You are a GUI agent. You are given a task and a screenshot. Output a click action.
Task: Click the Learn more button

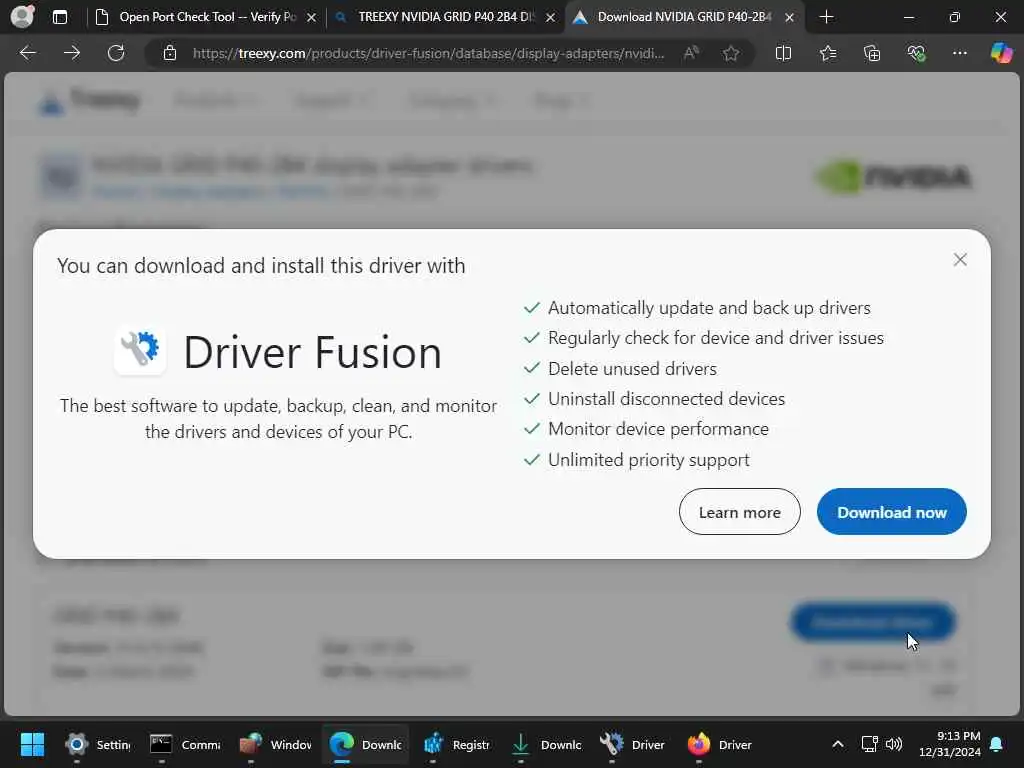click(739, 512)
